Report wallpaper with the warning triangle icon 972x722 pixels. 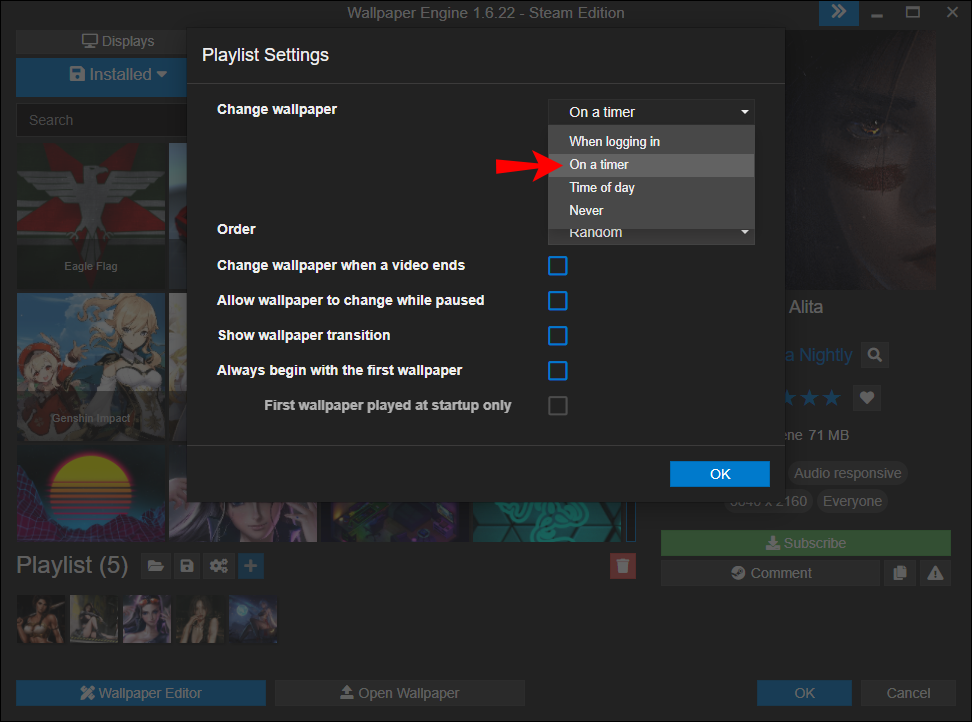[x=935, y=573]
